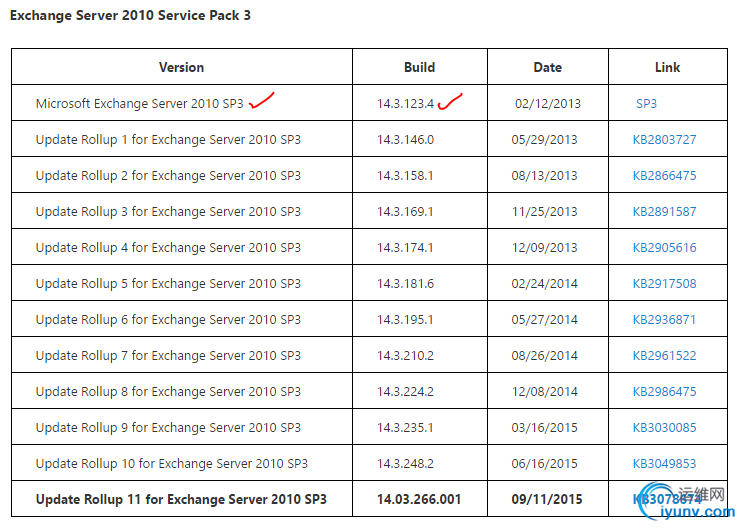The width and height of the screenshot is (741, 528).
Task: Click build number 14.3.195.1
Action: pyautogui.click(x=405, y=320)
